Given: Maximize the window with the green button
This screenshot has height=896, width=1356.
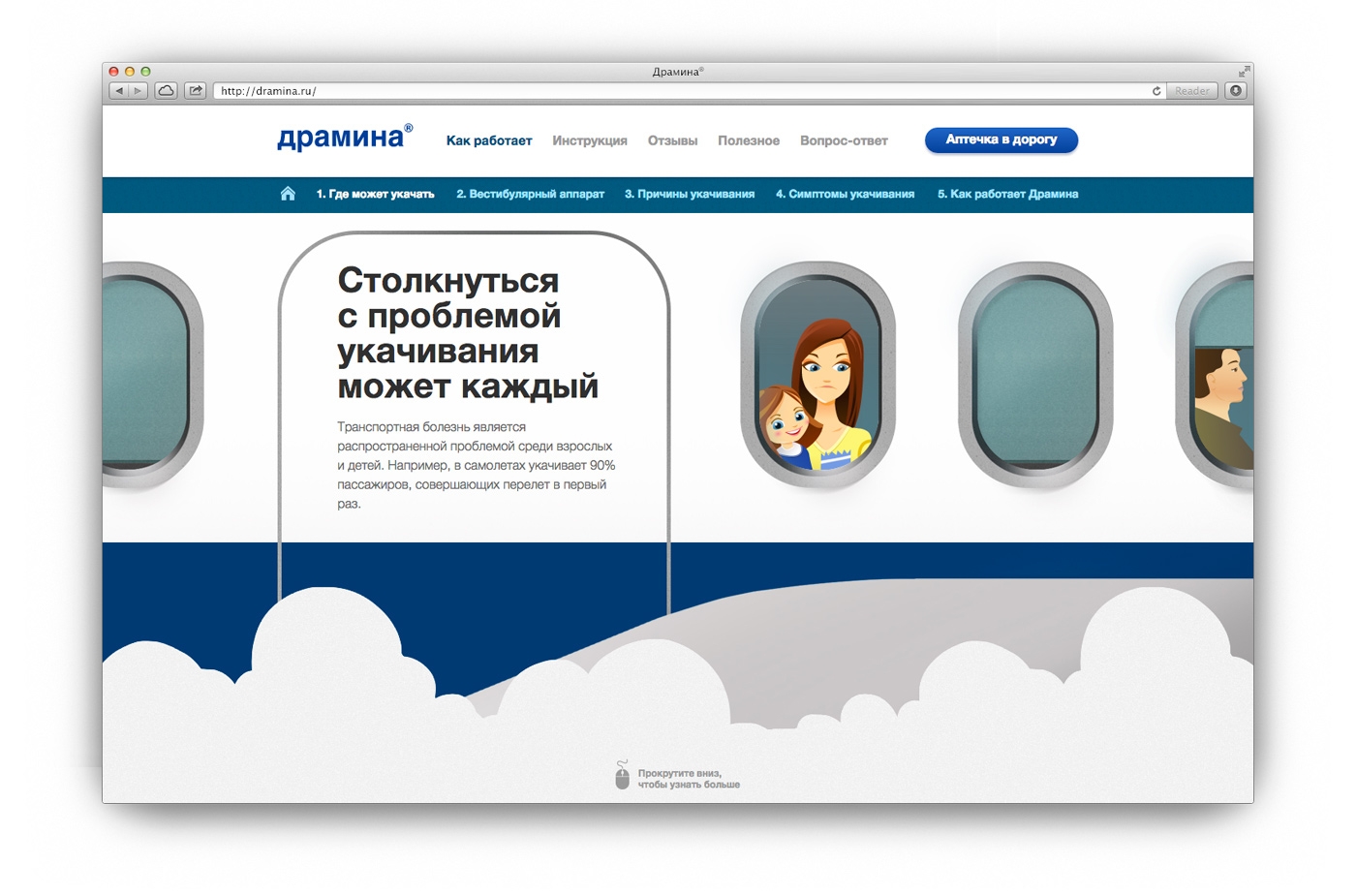Looking at the screenshot, I should (x=146, y=72).
